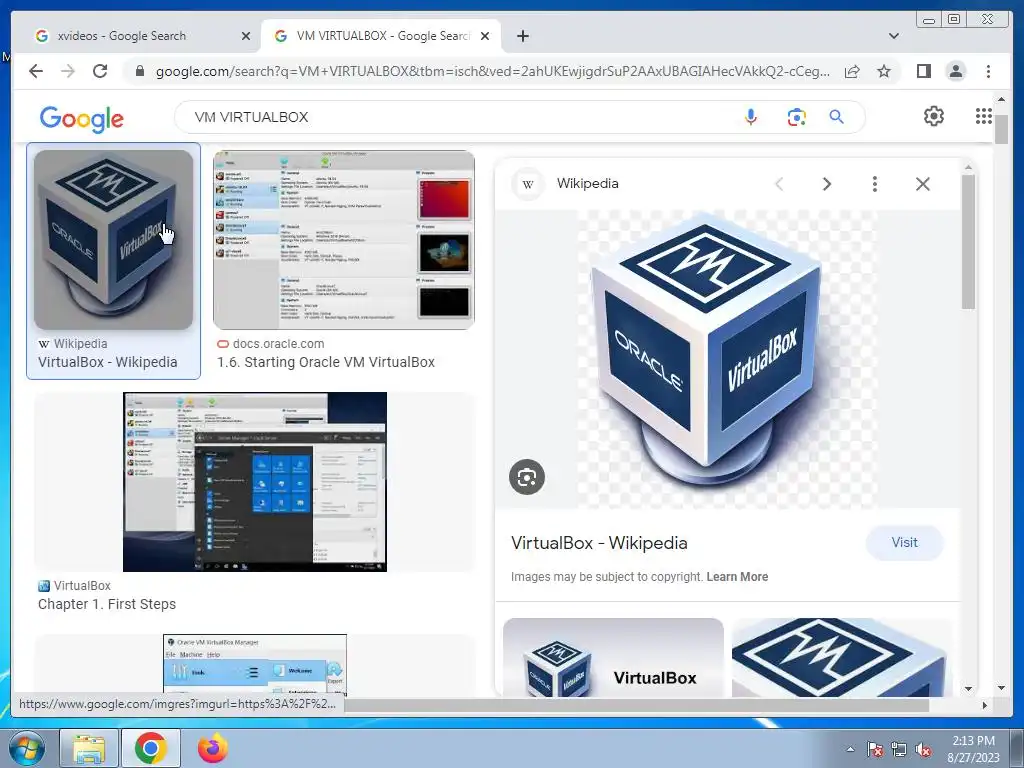Open the Windows Start menu
This screenshot has width=1024, height=768.
pos(27,748)
